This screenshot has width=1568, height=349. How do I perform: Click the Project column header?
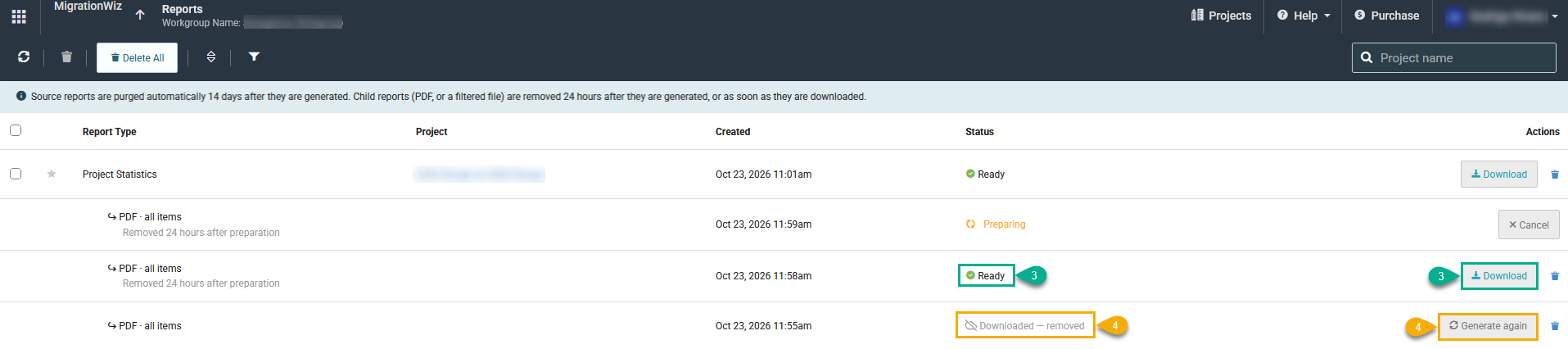(x=432, y=132)
